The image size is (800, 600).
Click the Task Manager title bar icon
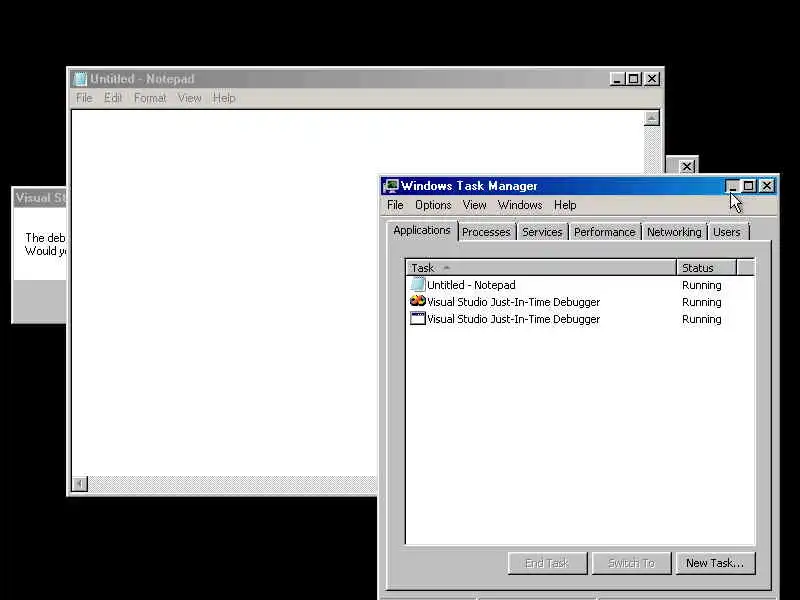click(391, 186)
